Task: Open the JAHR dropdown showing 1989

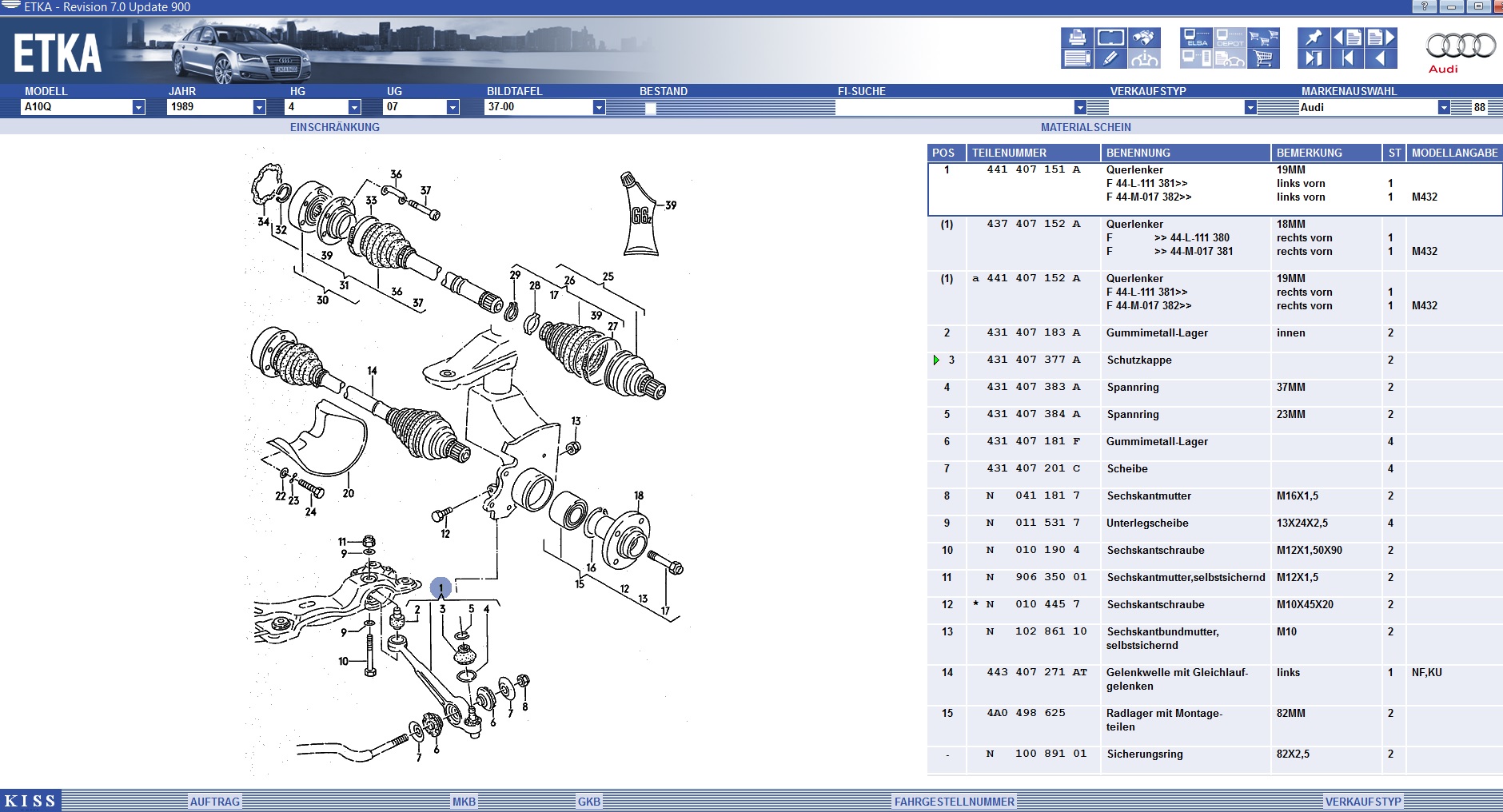Action: pos(259,107)
